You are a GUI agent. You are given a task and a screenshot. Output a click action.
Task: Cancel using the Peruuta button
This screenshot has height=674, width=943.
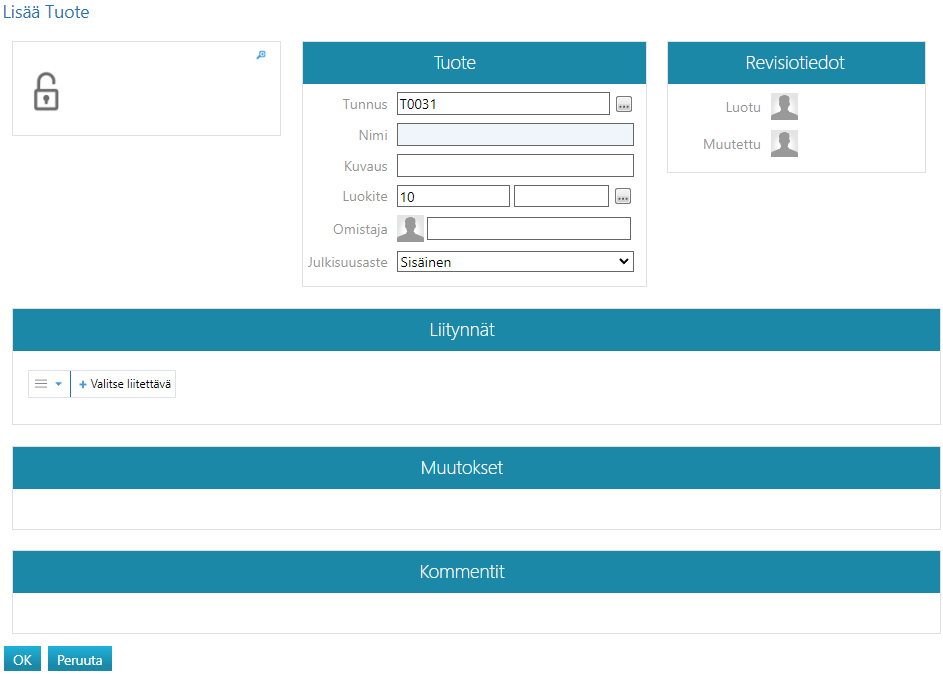point(80,660)
